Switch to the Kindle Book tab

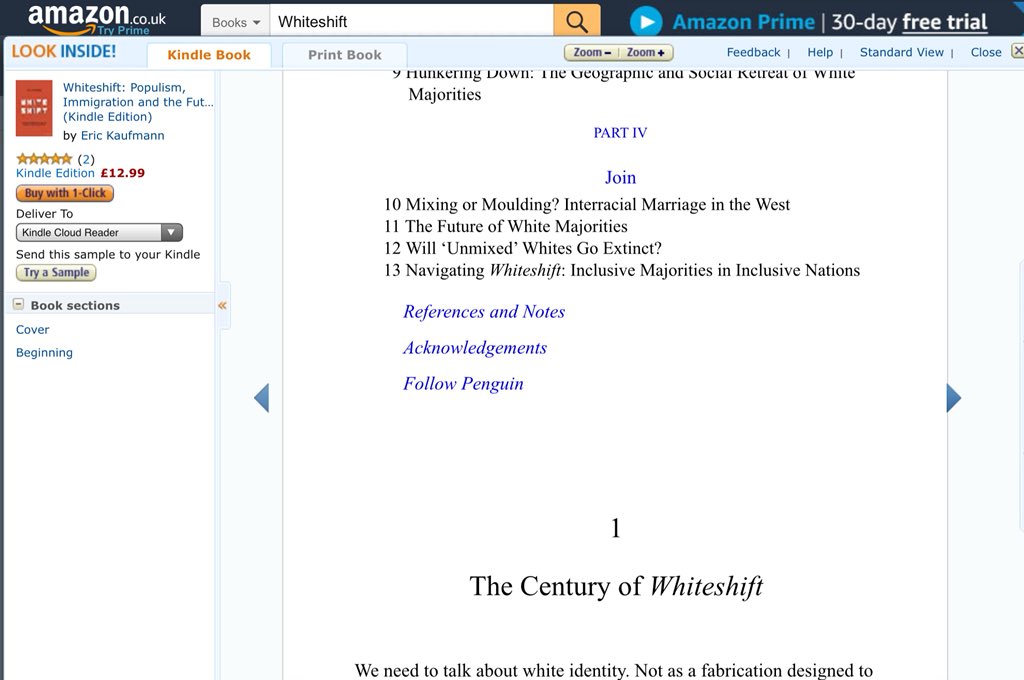click(209, 55)
